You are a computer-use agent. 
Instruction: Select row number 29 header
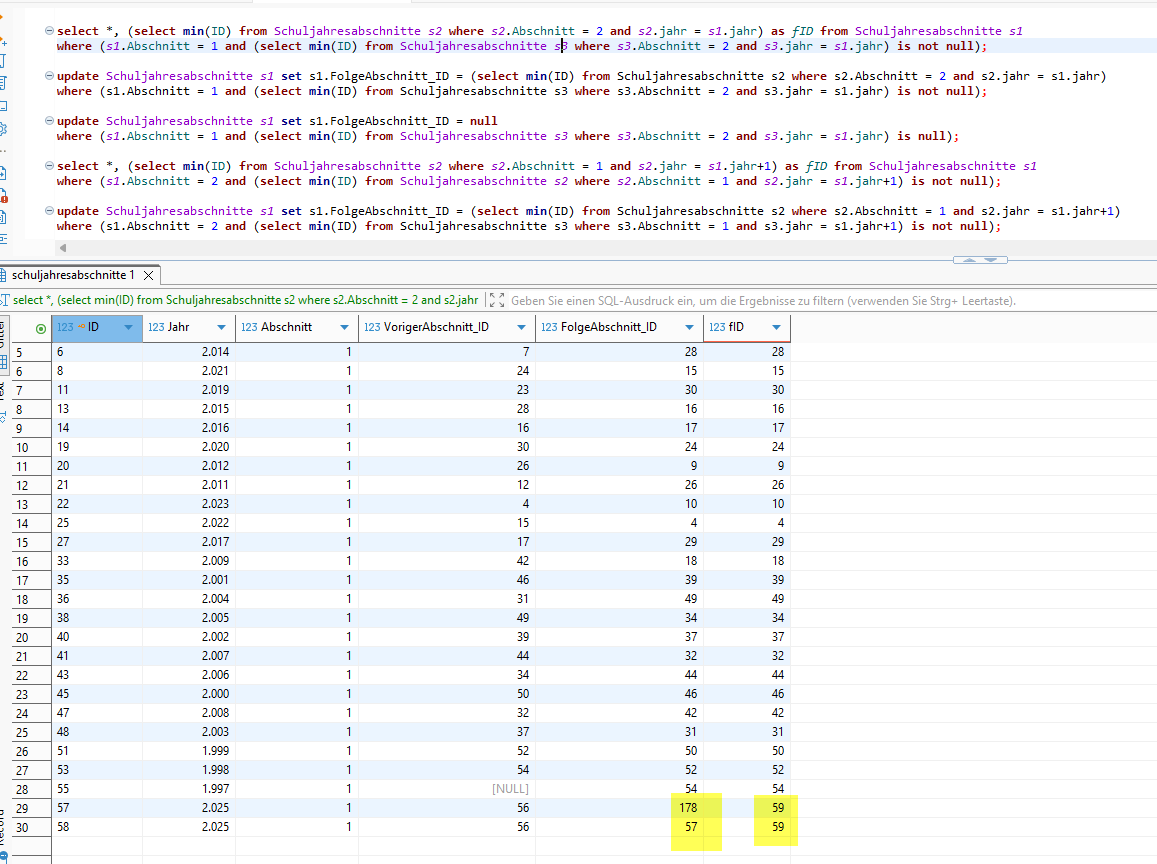20,807
